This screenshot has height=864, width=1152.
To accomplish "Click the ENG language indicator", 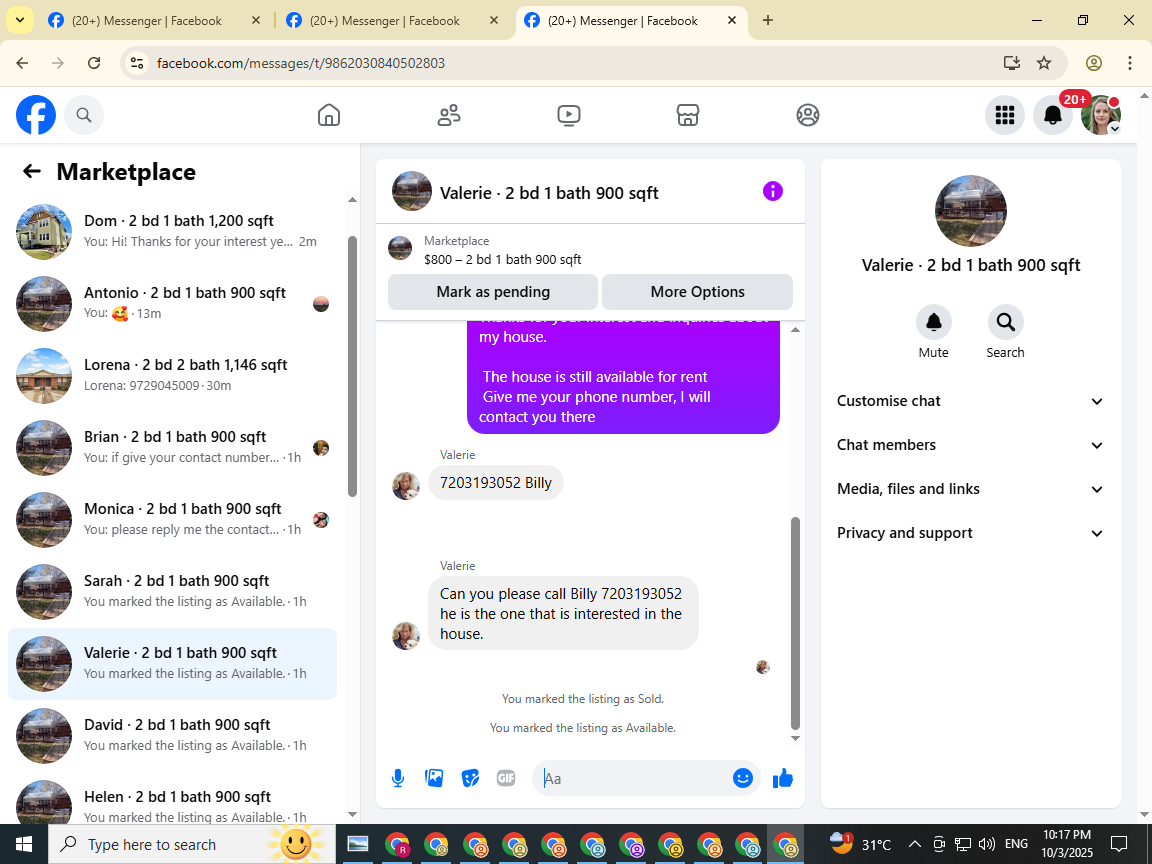I will (1016, 844).
